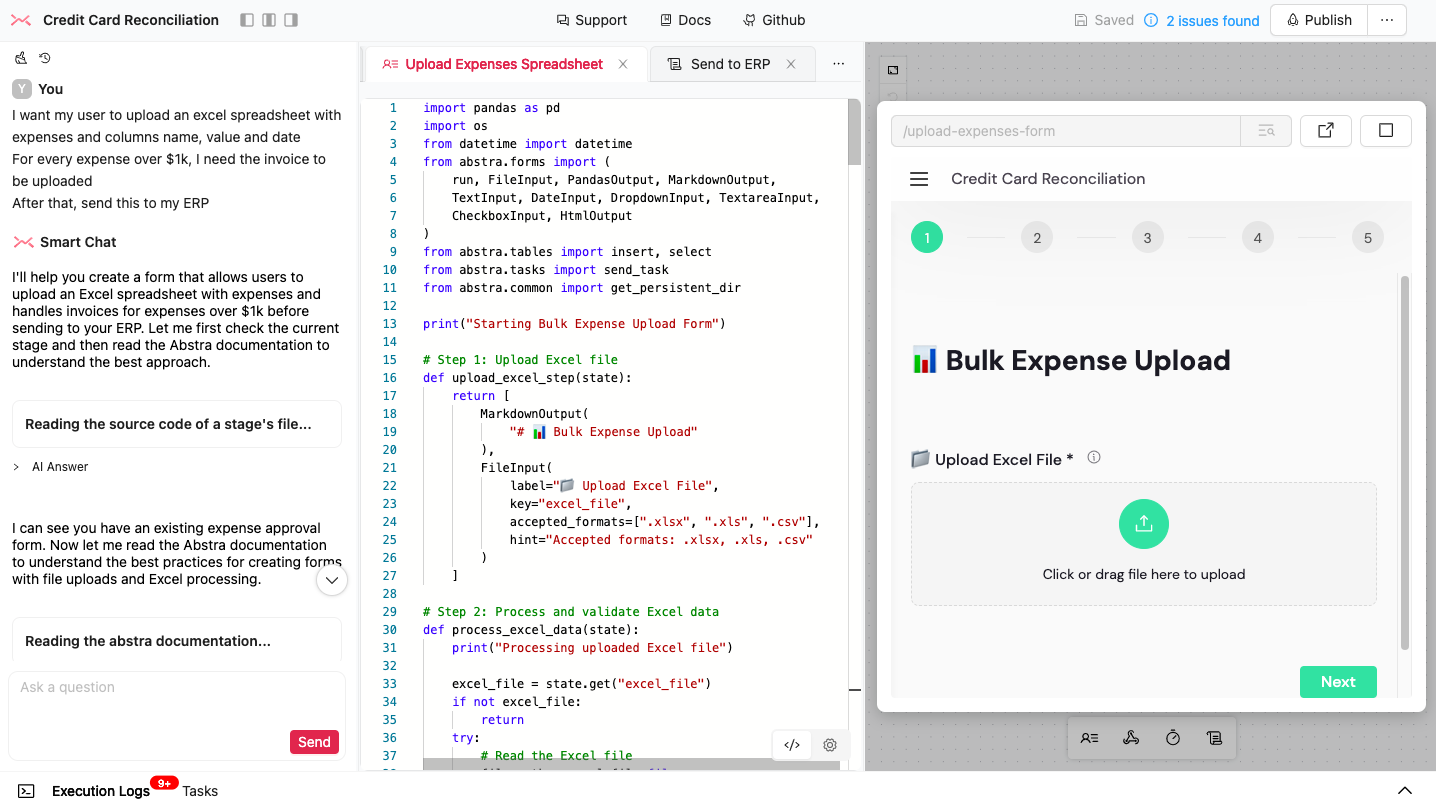Screen dimensions: 1436x806
Task: Open form preview in new window
Action: click(x=1326, y=131)
